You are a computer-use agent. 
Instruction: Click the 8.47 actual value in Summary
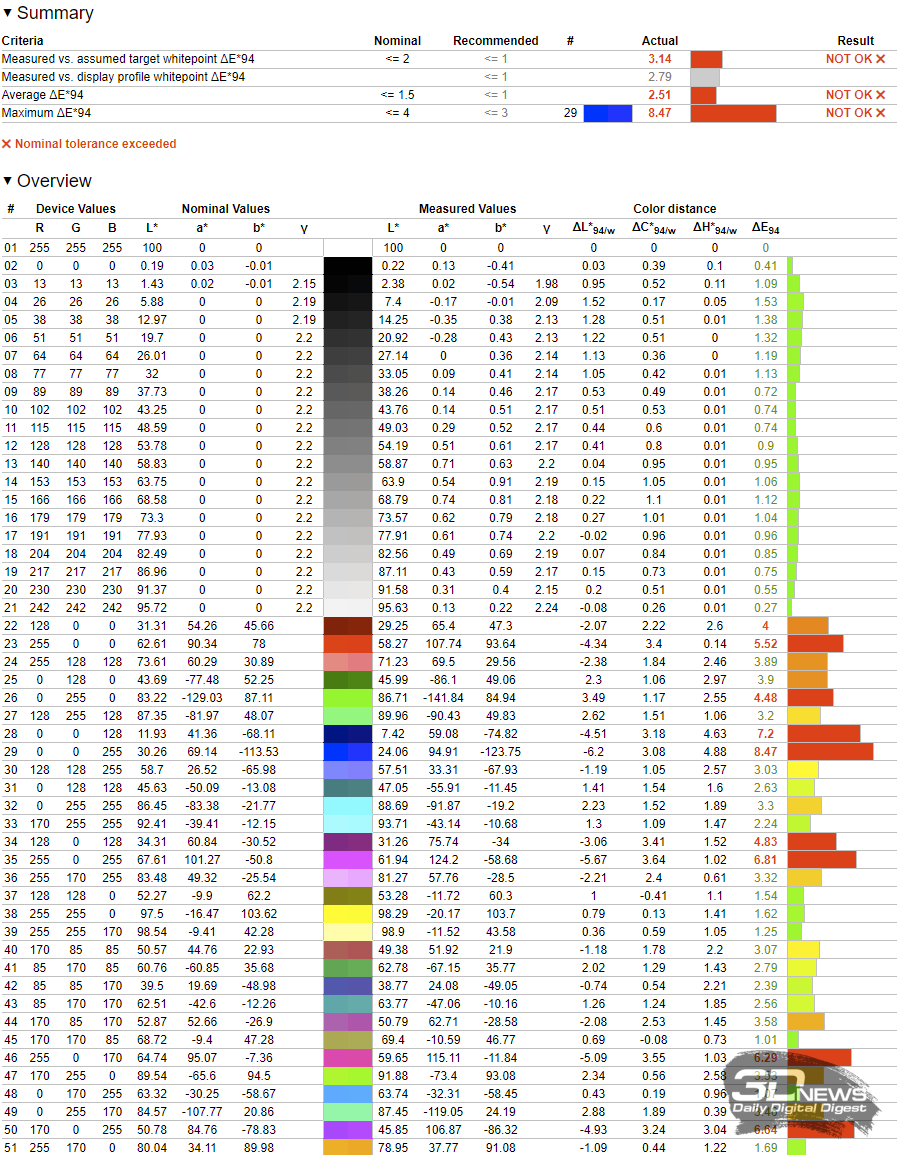pyautogui.click(x=659, y=113)
